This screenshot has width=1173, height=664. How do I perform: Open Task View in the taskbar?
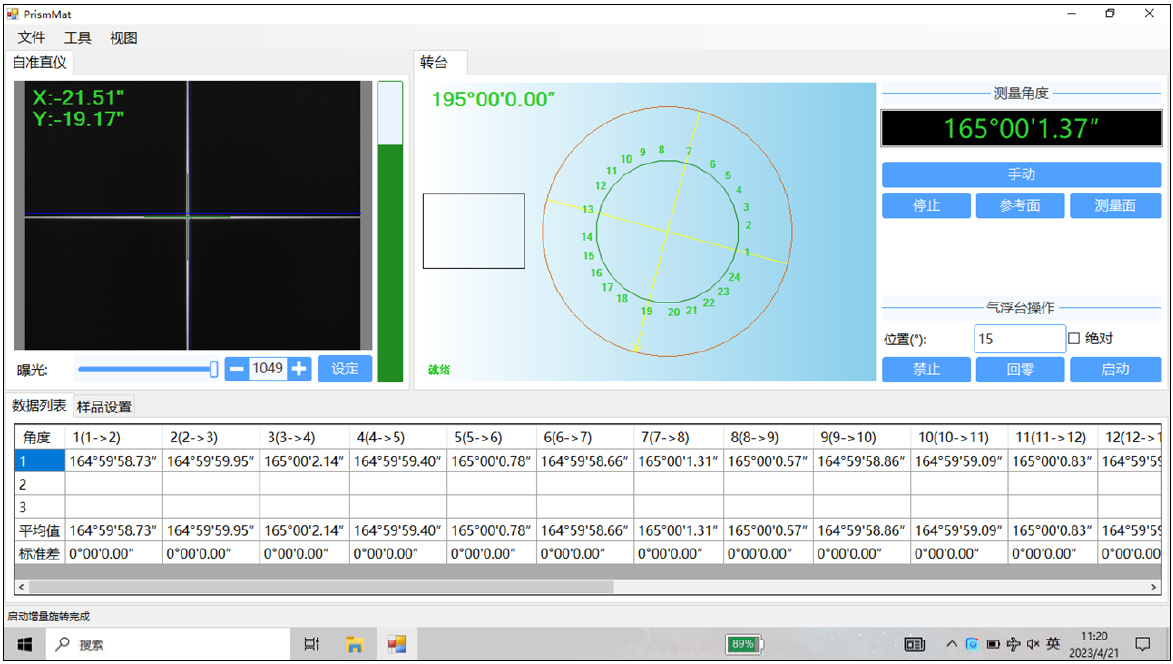[x=311, y=645]
